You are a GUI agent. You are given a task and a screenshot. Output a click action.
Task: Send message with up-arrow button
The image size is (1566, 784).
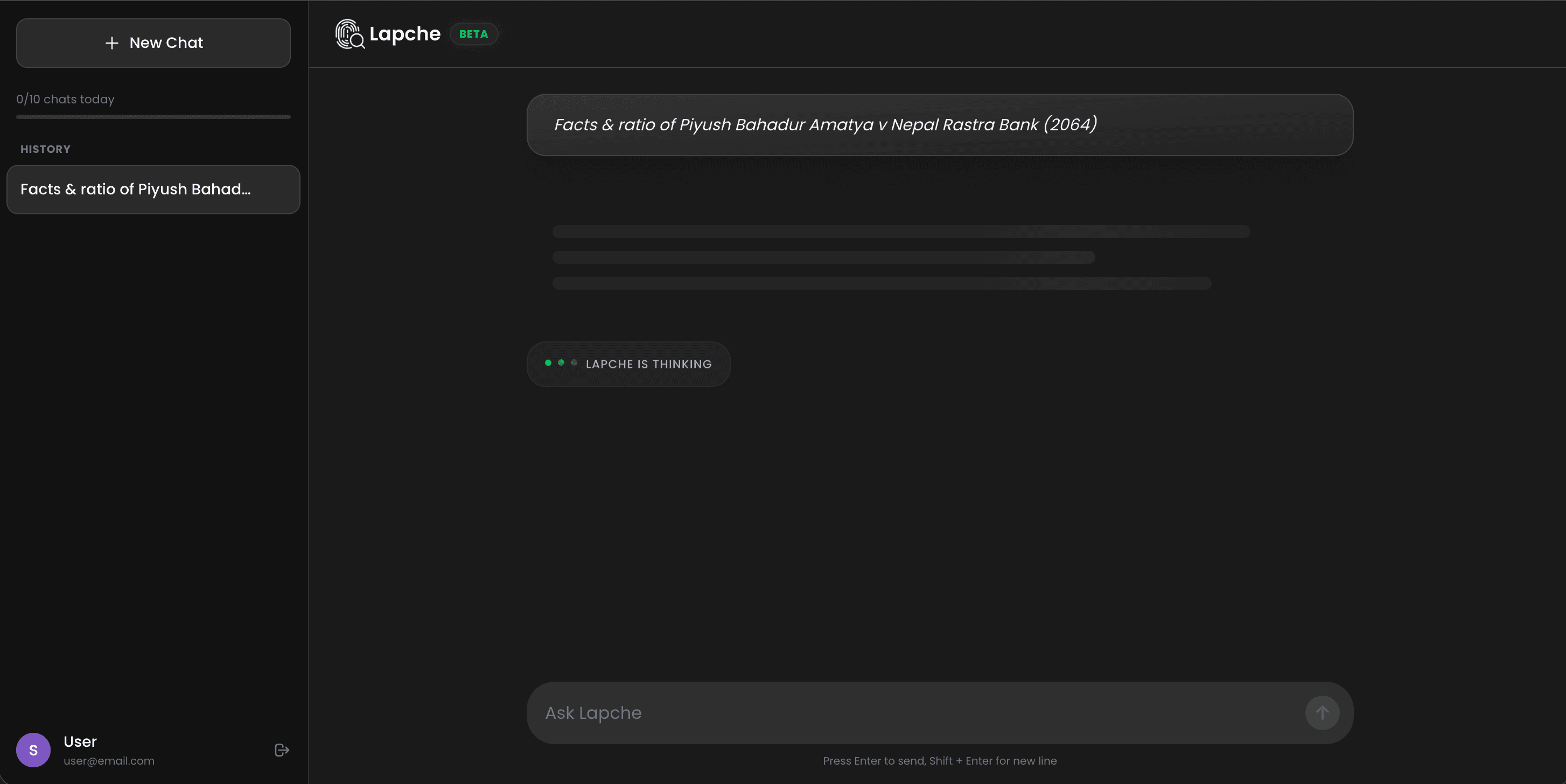click(x=1322, y=713)
